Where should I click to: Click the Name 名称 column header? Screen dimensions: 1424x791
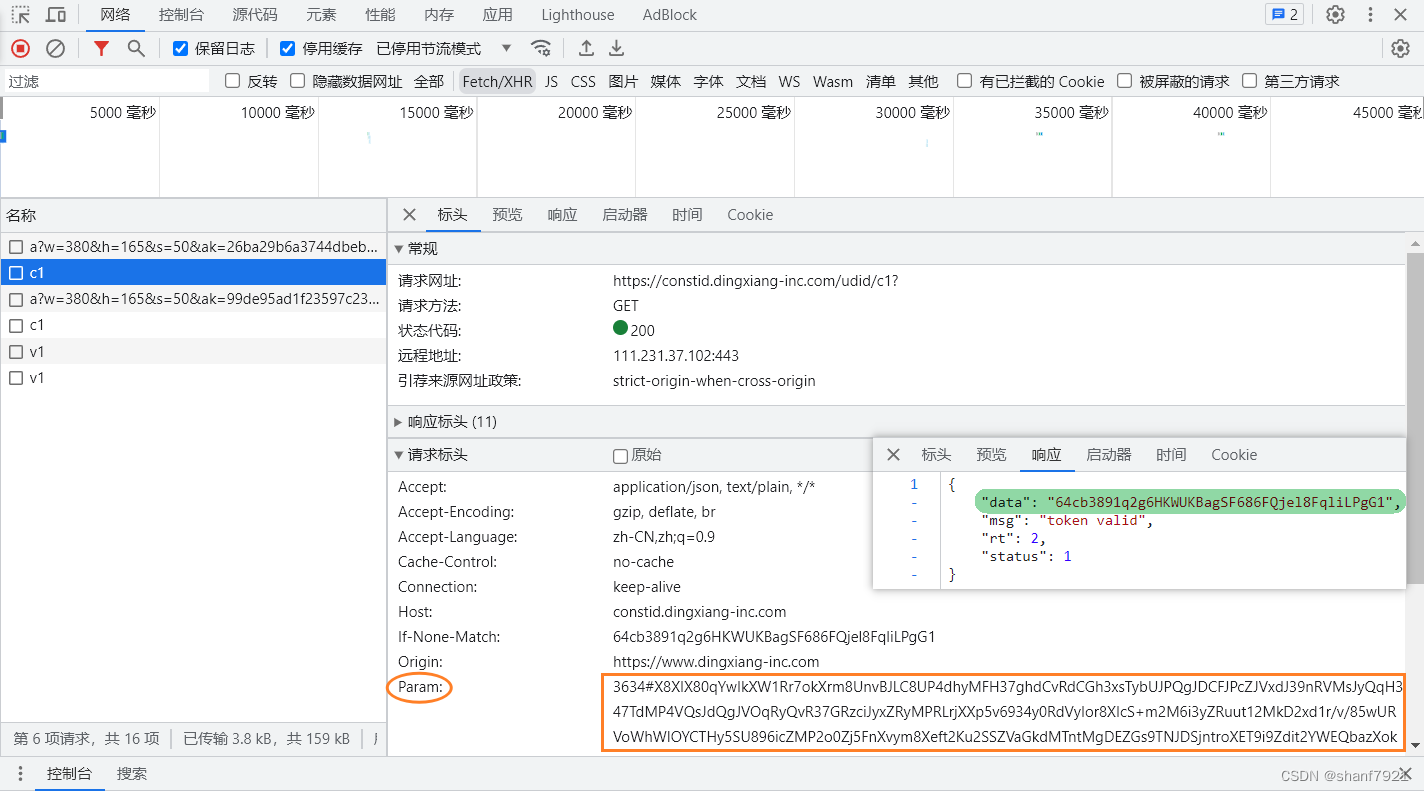(x=193, y=215)
